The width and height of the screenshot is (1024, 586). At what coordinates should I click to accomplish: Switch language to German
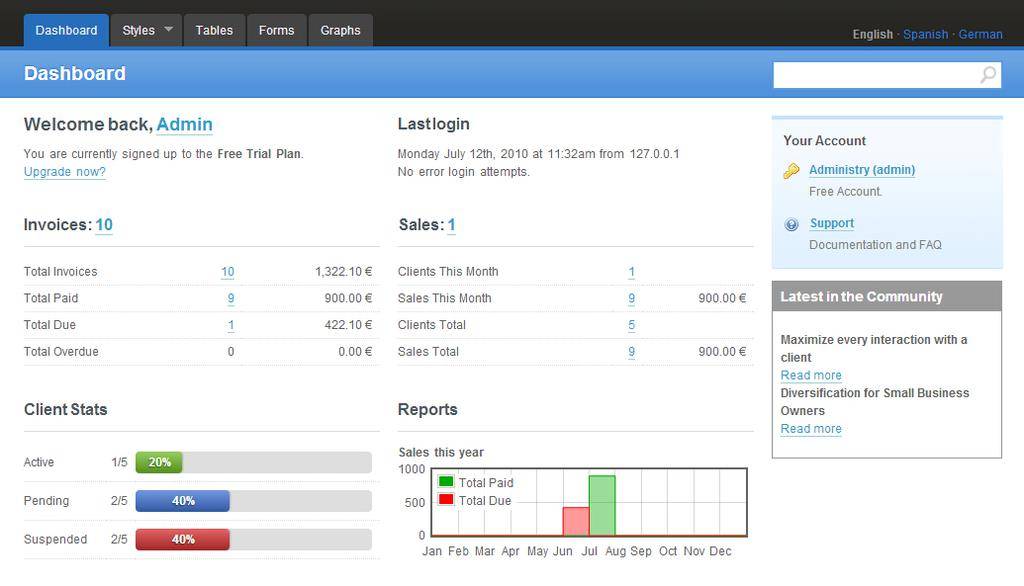coord(980,34)
